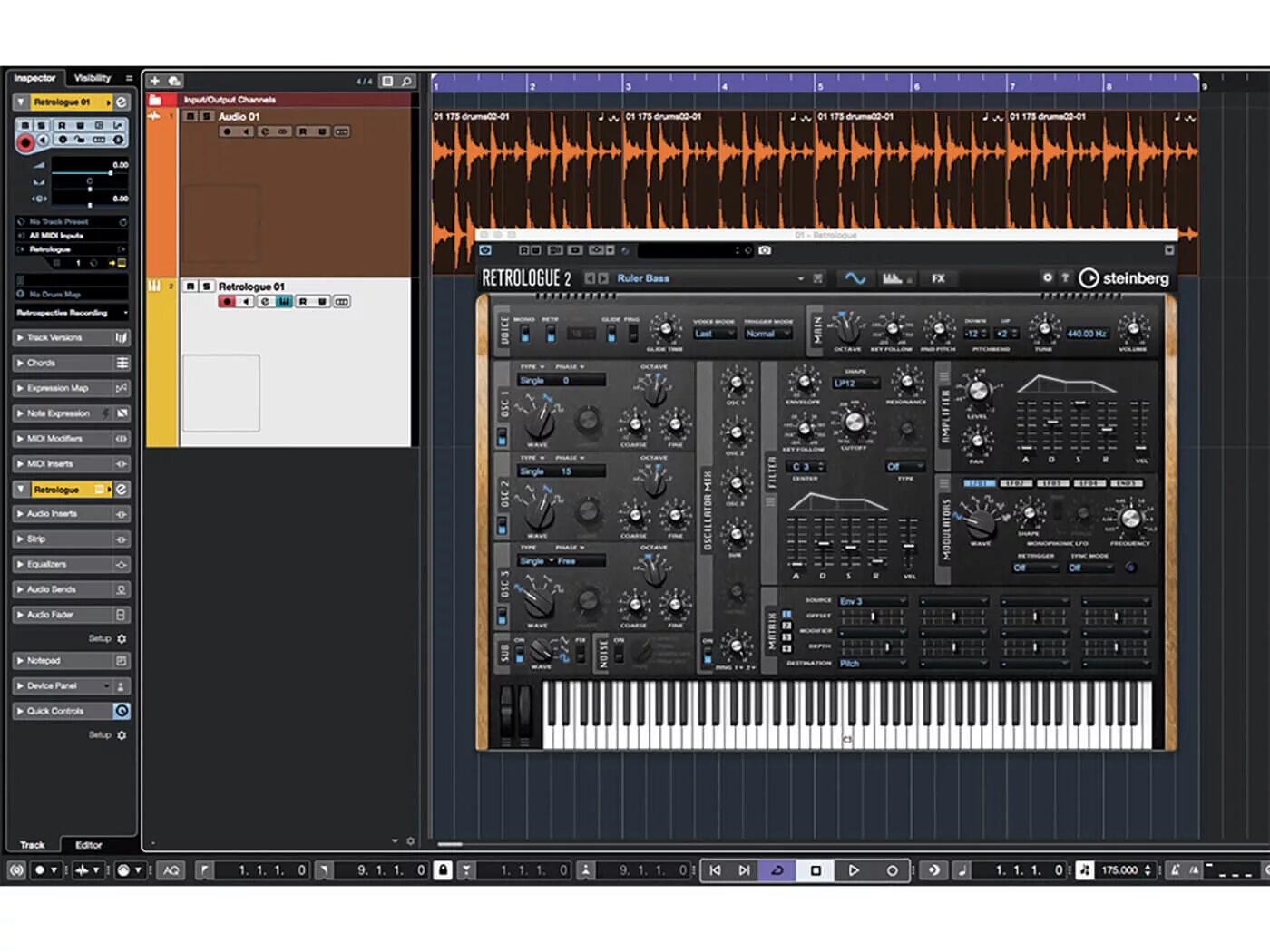Expand the MIDI Modifiers section
The width and height of the screenshot is (1270, 952).
pyautogui.click(x=71, y=439)
